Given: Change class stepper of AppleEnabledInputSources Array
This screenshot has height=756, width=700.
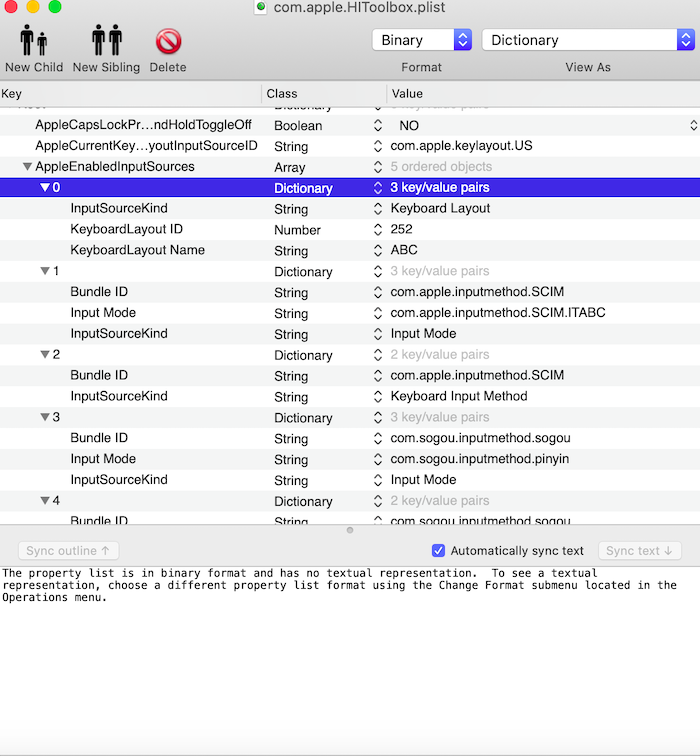Looking at the screenshot, I should click(378, 166).
